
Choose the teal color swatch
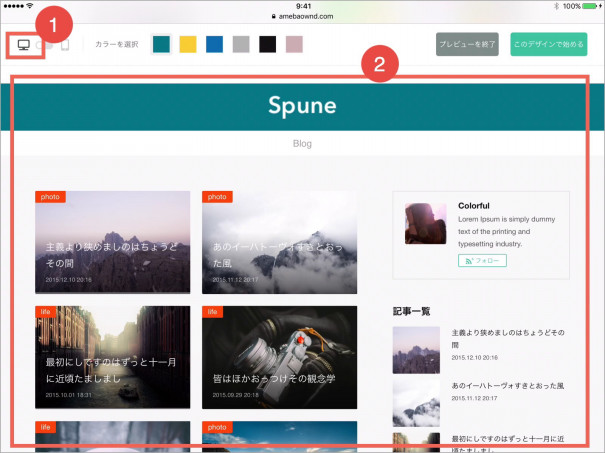(161, 44)
